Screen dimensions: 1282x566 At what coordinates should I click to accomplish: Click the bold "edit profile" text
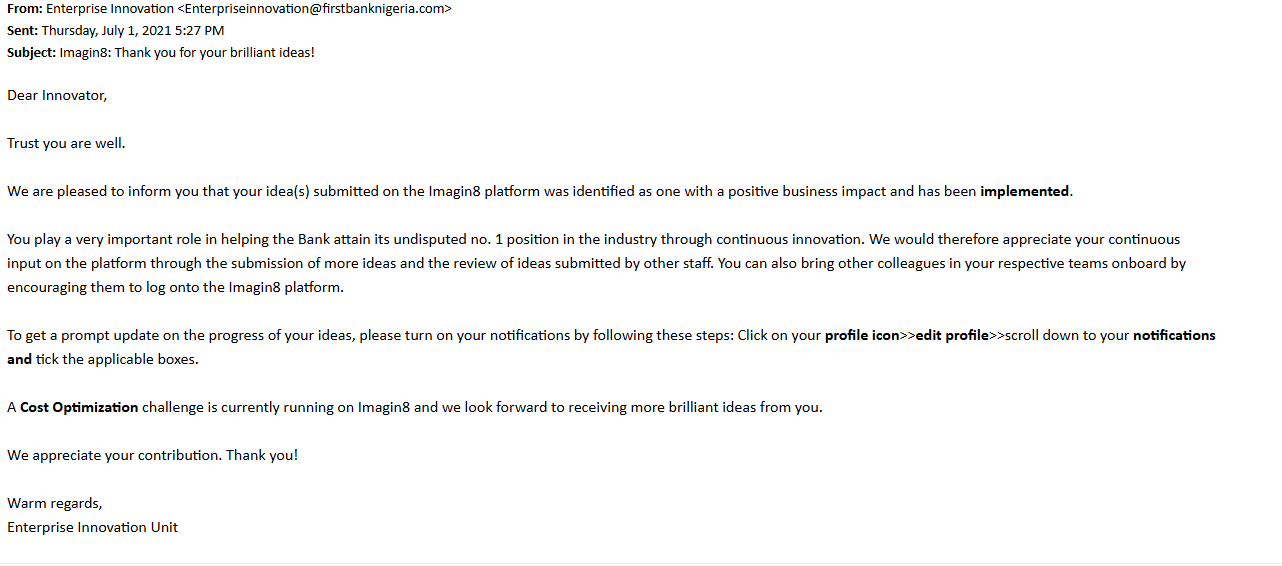[x=952, y=335]
